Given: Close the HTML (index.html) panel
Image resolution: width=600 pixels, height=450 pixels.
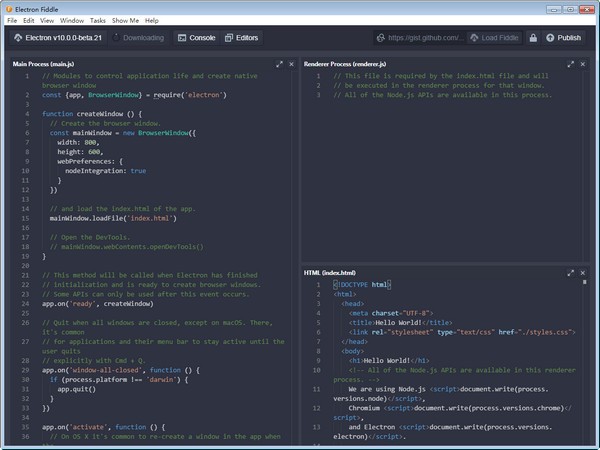Looking at the screenshot, I should [x=584, y=272].
